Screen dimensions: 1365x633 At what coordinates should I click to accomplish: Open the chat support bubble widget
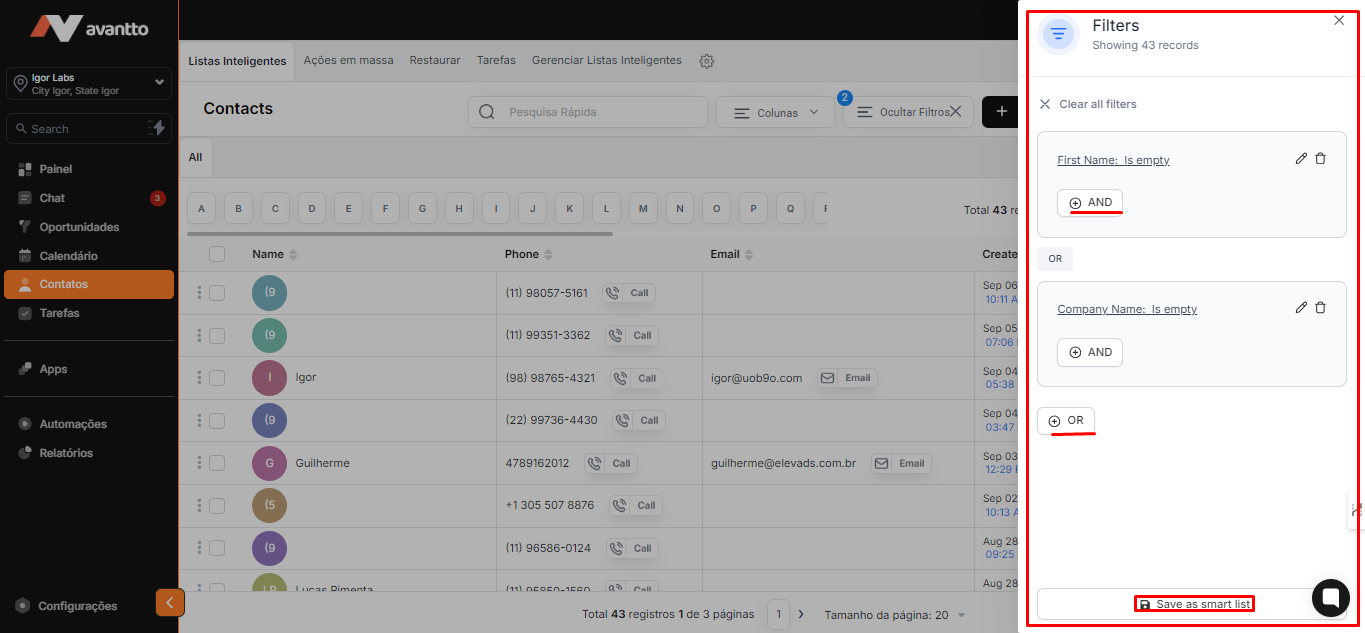click(x=1330, y=598)
